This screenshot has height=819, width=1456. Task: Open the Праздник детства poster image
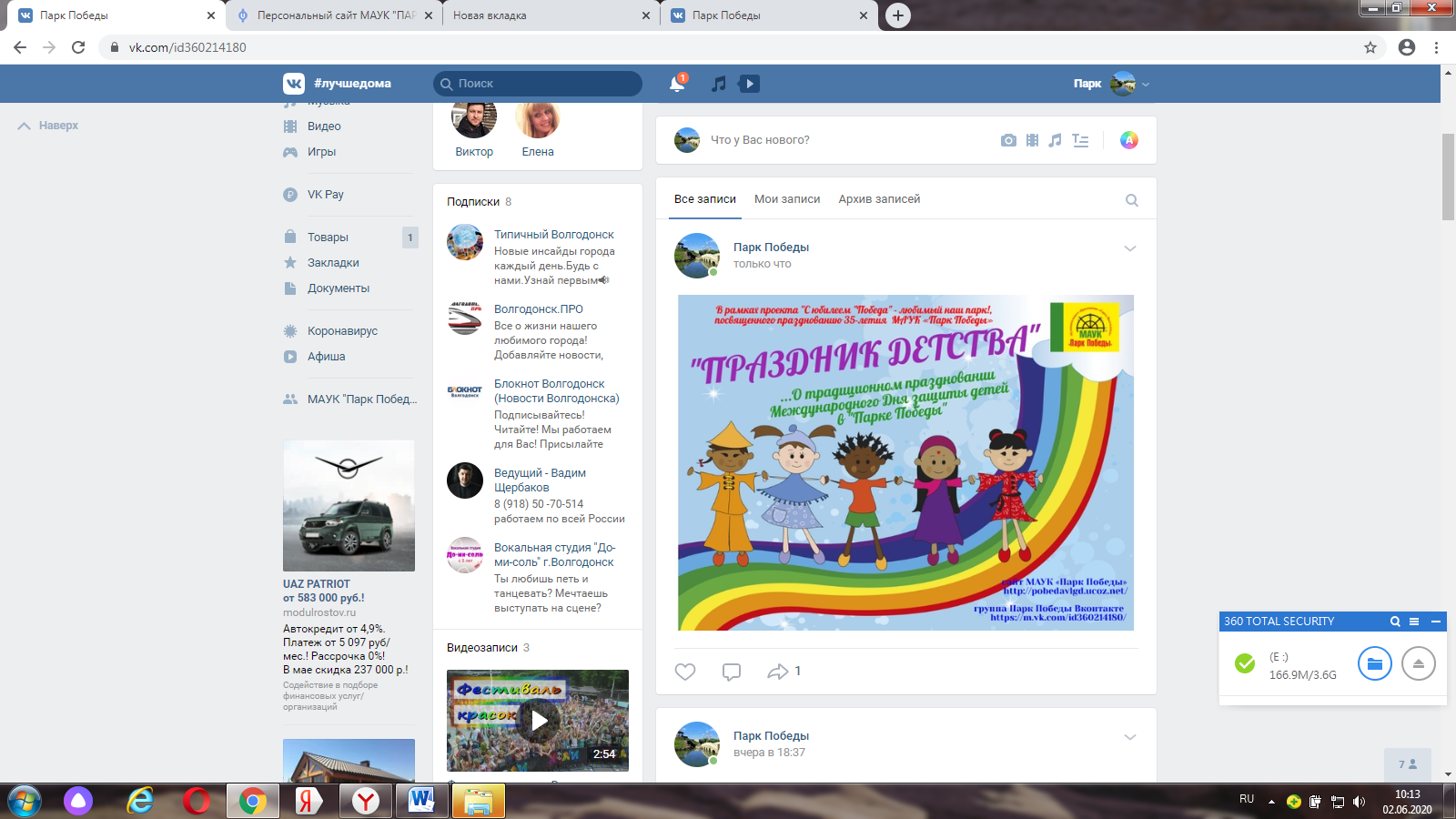click(x=906, y=462)
